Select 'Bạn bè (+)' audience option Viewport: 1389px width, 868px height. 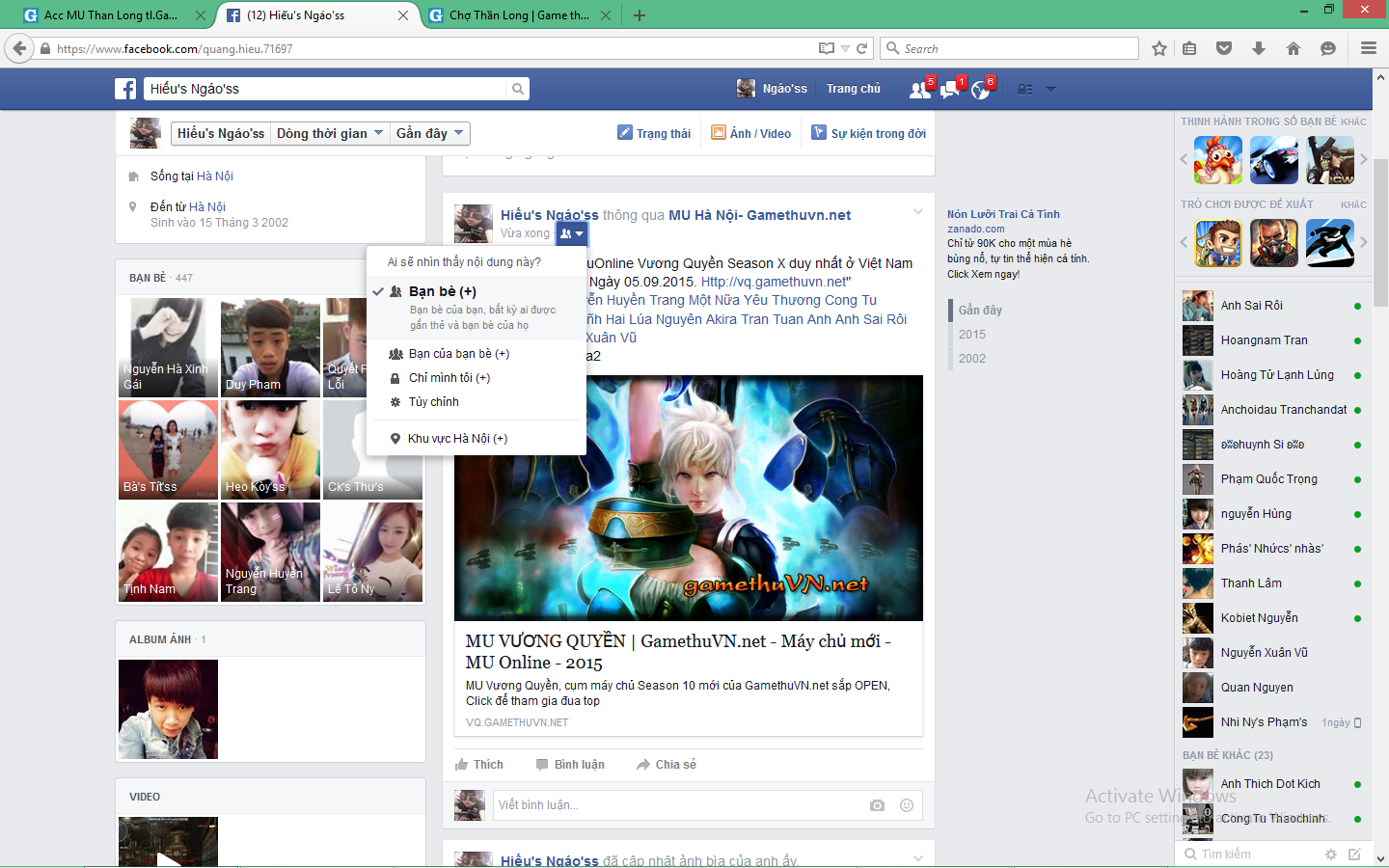click(x=442, y=291)
